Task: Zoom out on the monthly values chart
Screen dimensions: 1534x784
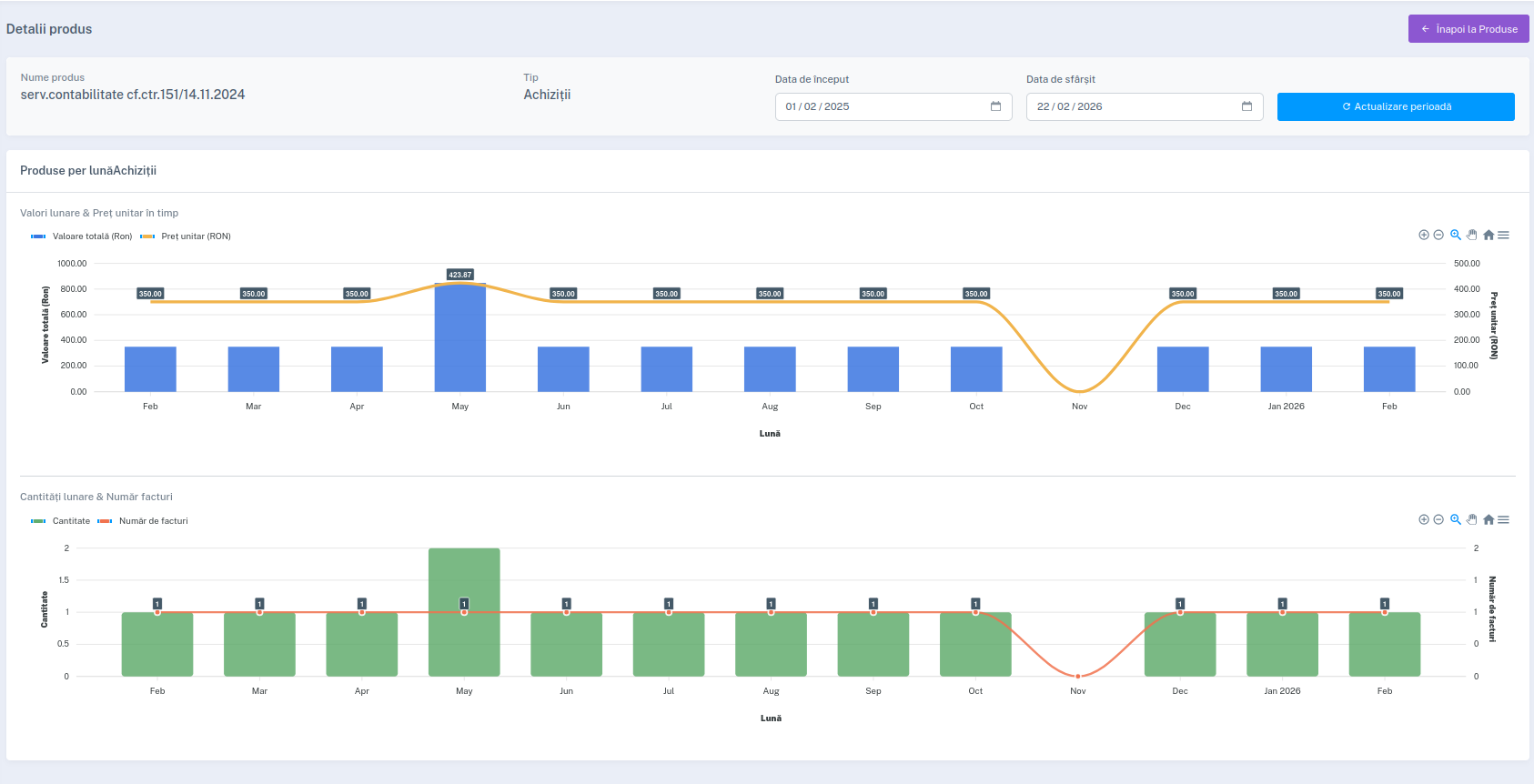Action: click(x=1438, y=235)
